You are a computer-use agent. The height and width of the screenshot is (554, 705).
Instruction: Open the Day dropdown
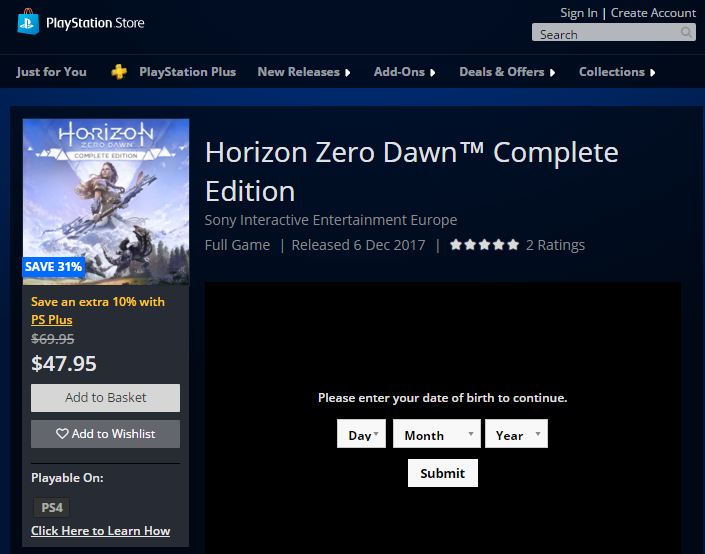[x=361, y=434]
